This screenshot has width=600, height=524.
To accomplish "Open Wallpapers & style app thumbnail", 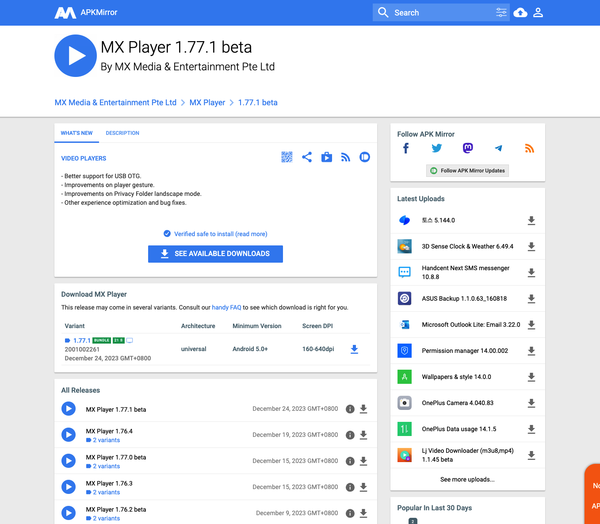I will tap(404, 377).
